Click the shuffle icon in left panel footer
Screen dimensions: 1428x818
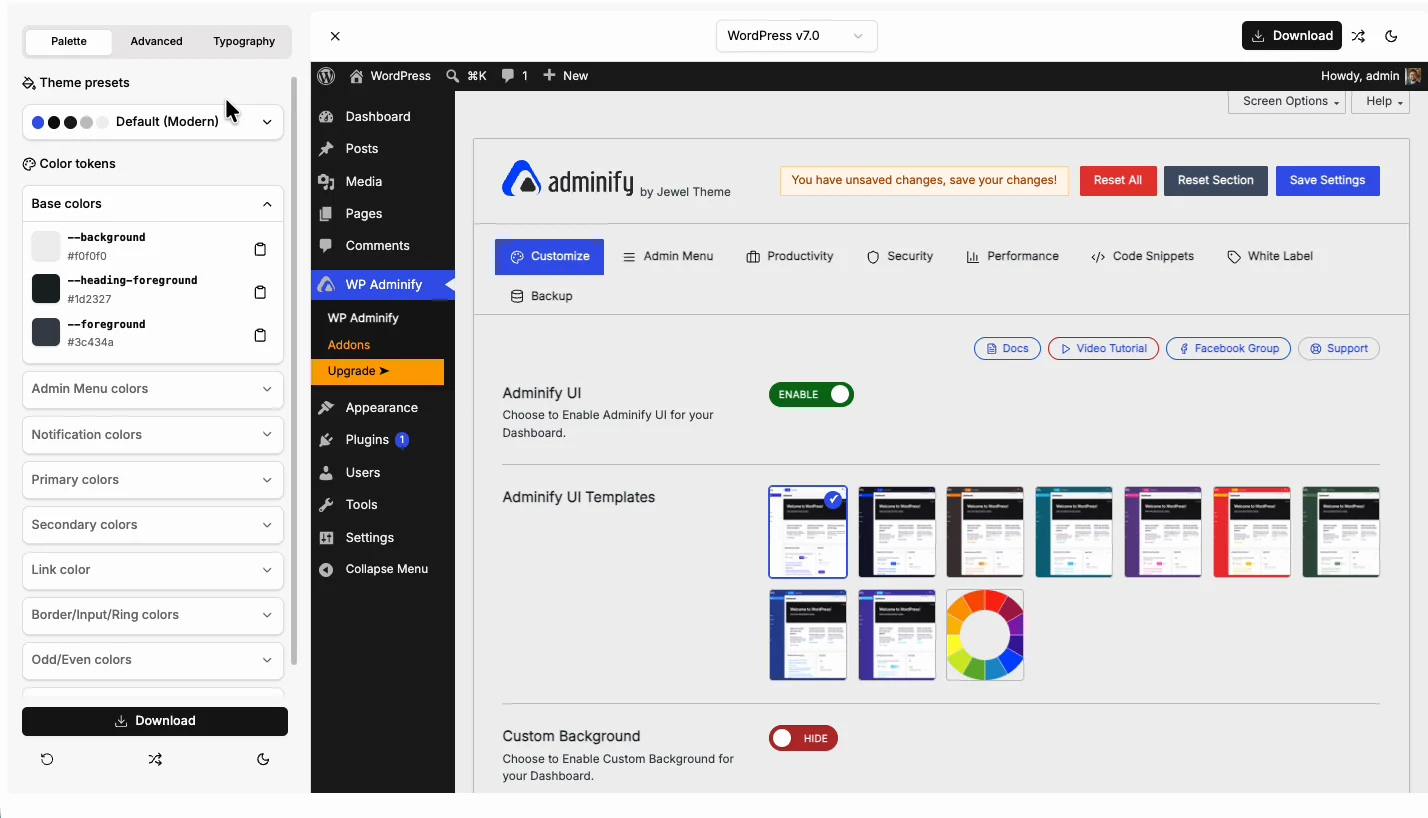click(155, 759)
